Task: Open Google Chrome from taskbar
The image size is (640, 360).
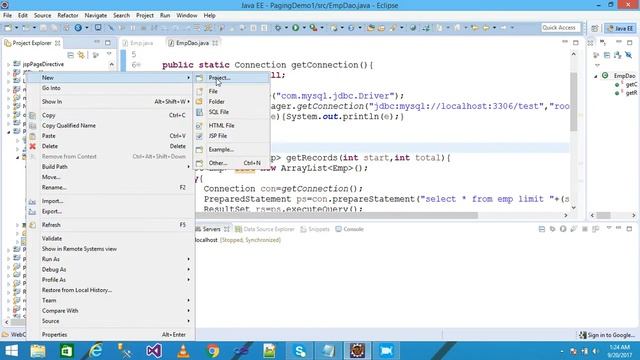Action: pyautogui.click(x=213, y=351)
